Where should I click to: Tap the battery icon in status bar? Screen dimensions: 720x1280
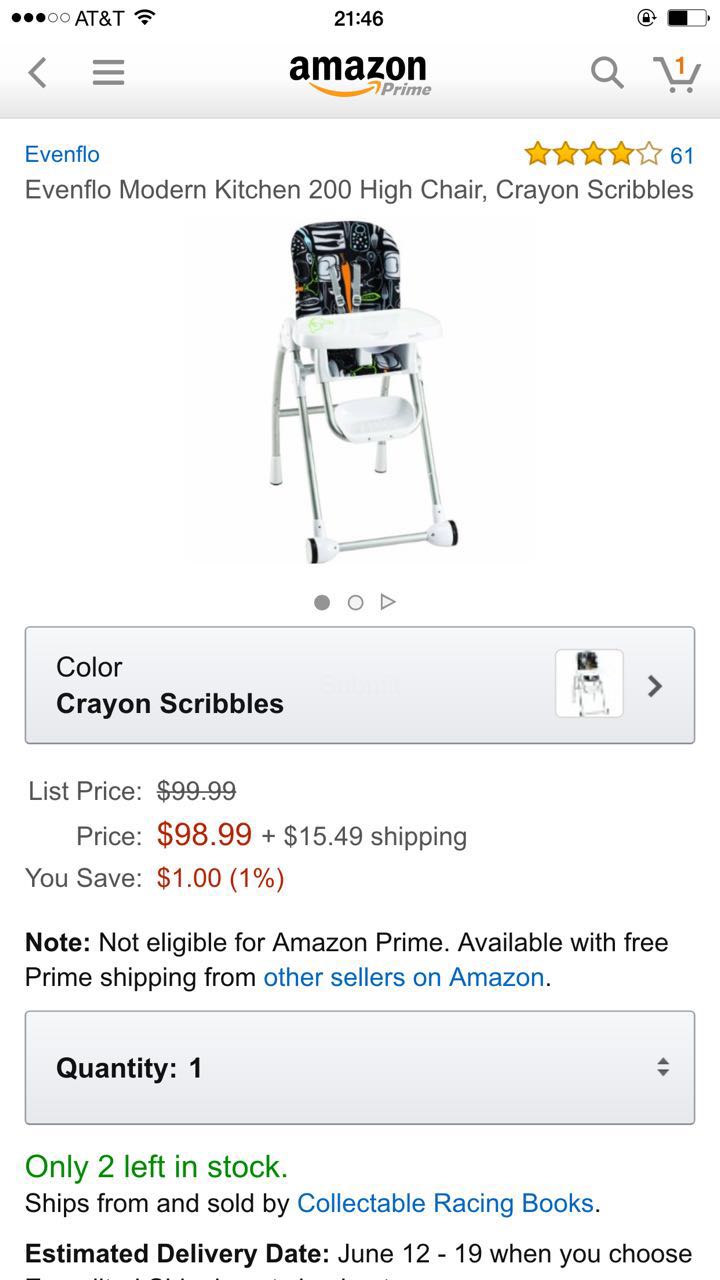[687, 18]
